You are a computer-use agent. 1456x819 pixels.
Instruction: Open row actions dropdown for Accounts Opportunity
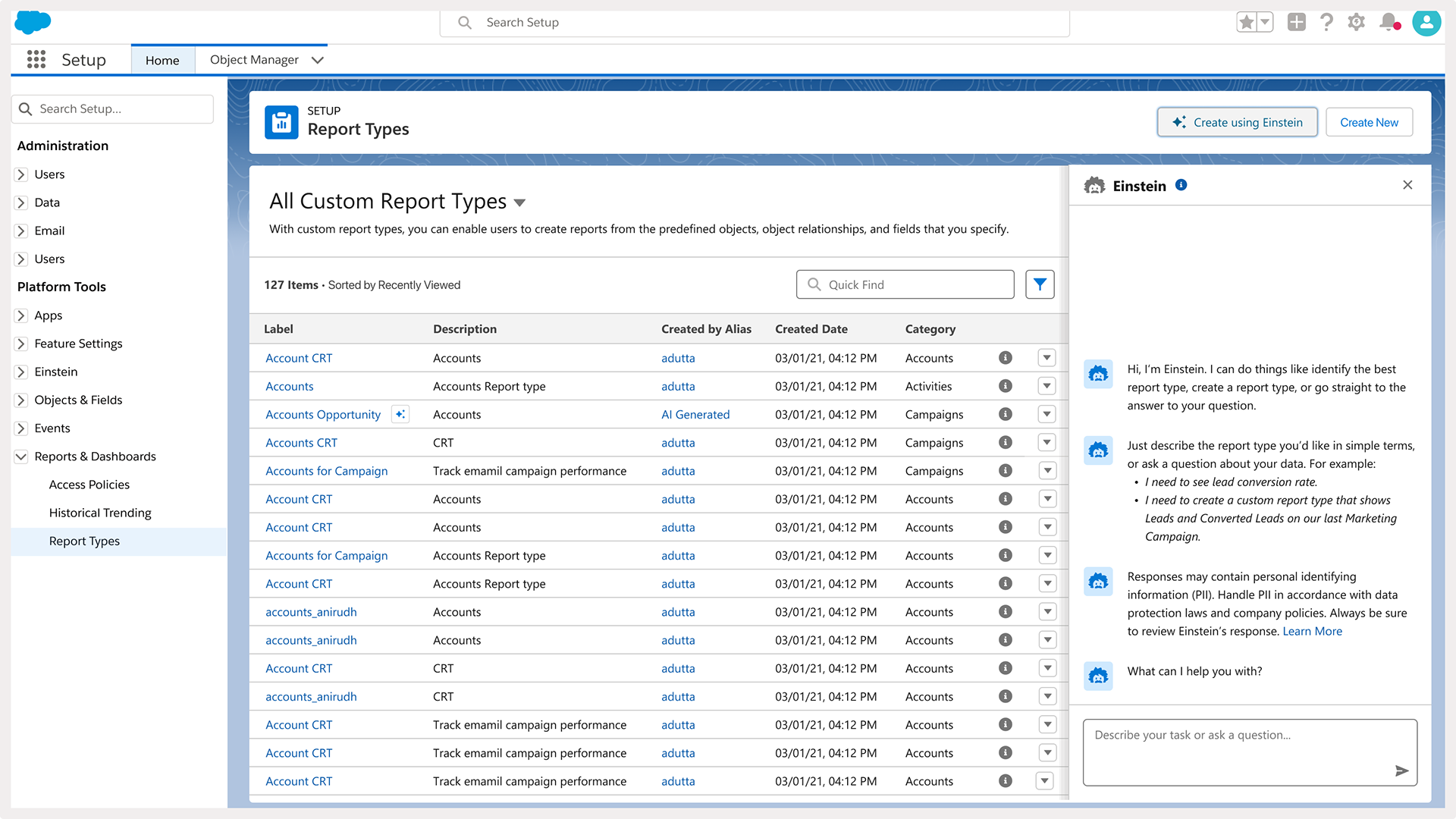pyautogui.click(x=1047, y=414)
